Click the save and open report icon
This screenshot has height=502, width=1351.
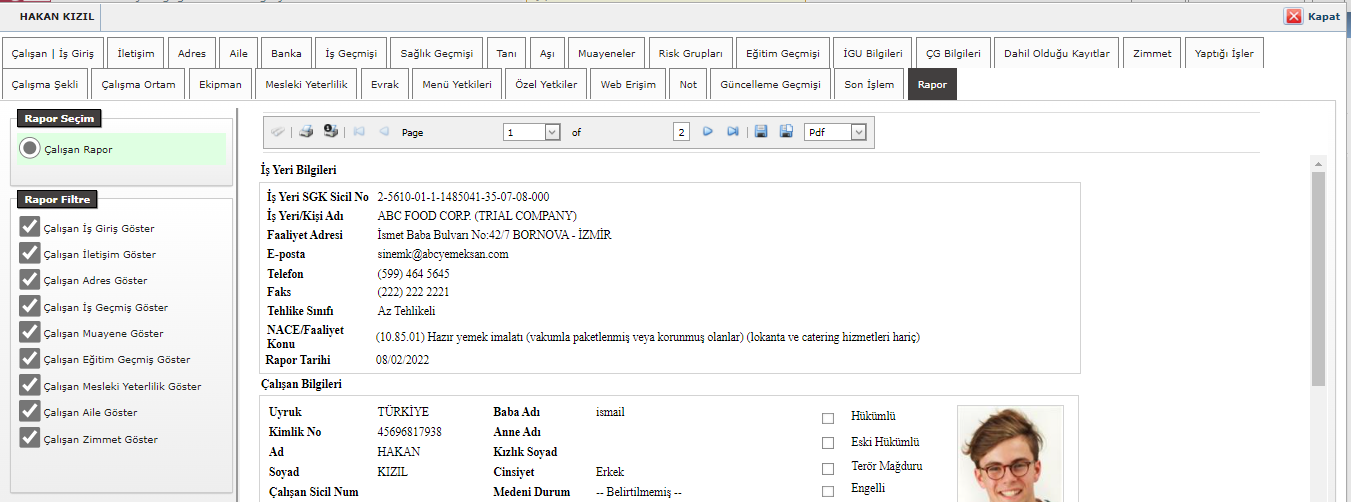coord(786,132)
